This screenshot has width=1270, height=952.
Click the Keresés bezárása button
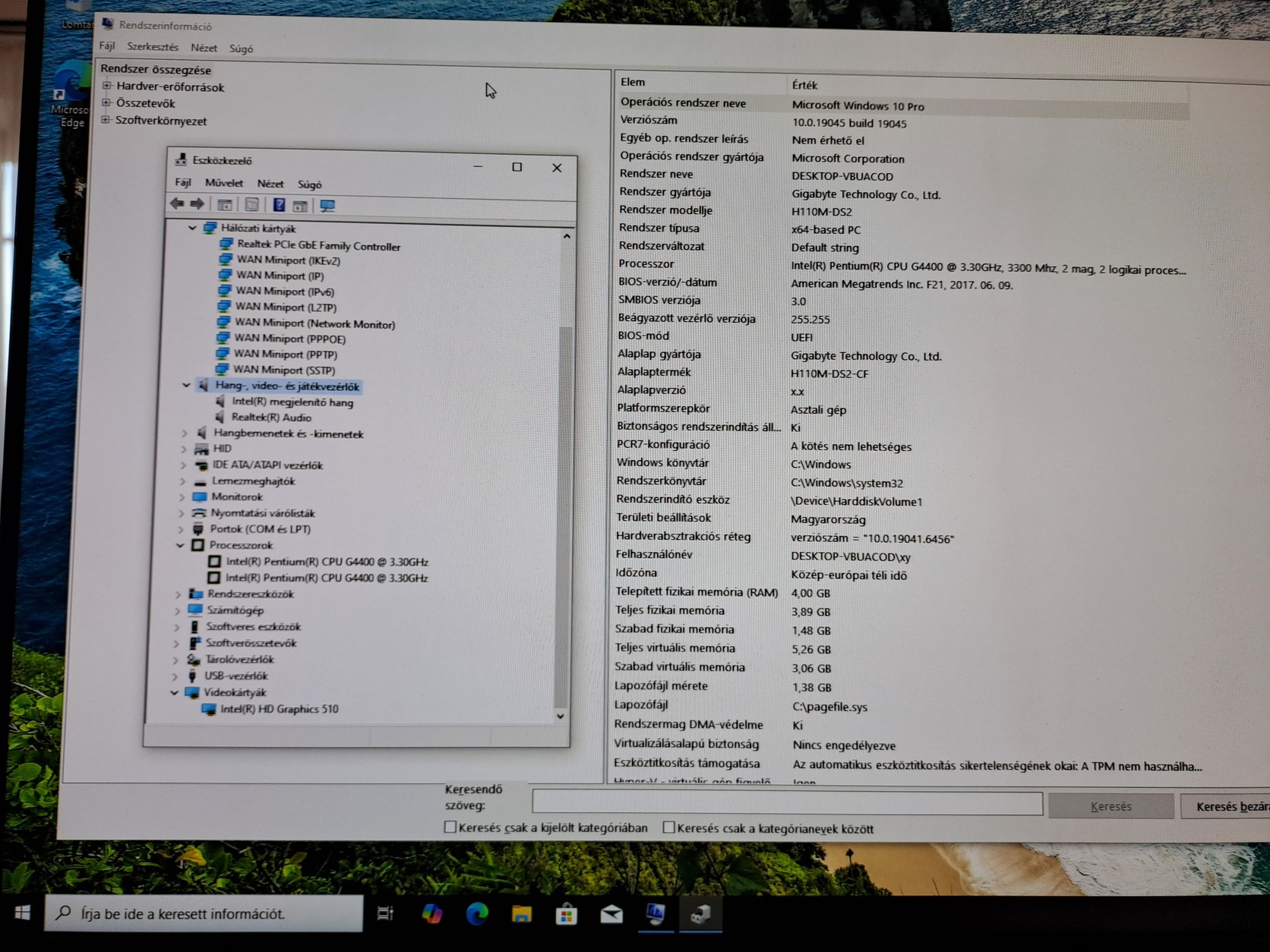[x=1225, y=806]
